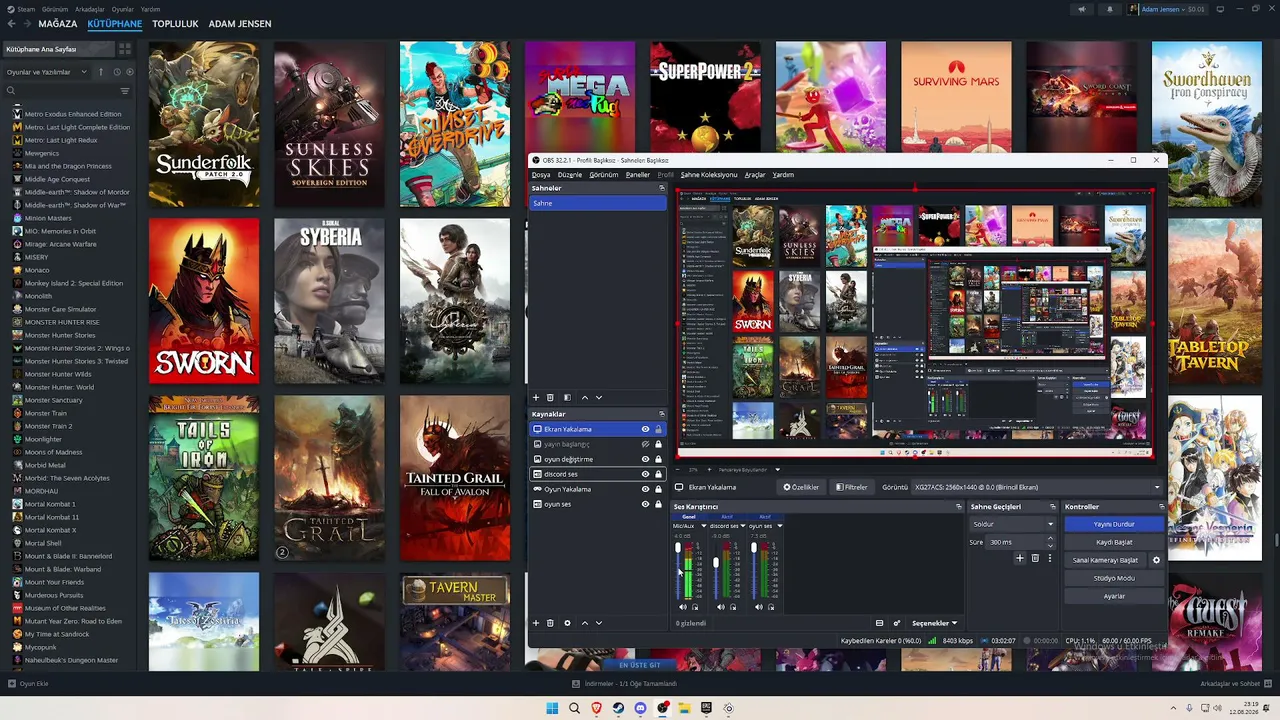The image size is (1280, 720).
Task: Add a new scene in OBS Sahneler panel
Action: (x=536, y=398)
